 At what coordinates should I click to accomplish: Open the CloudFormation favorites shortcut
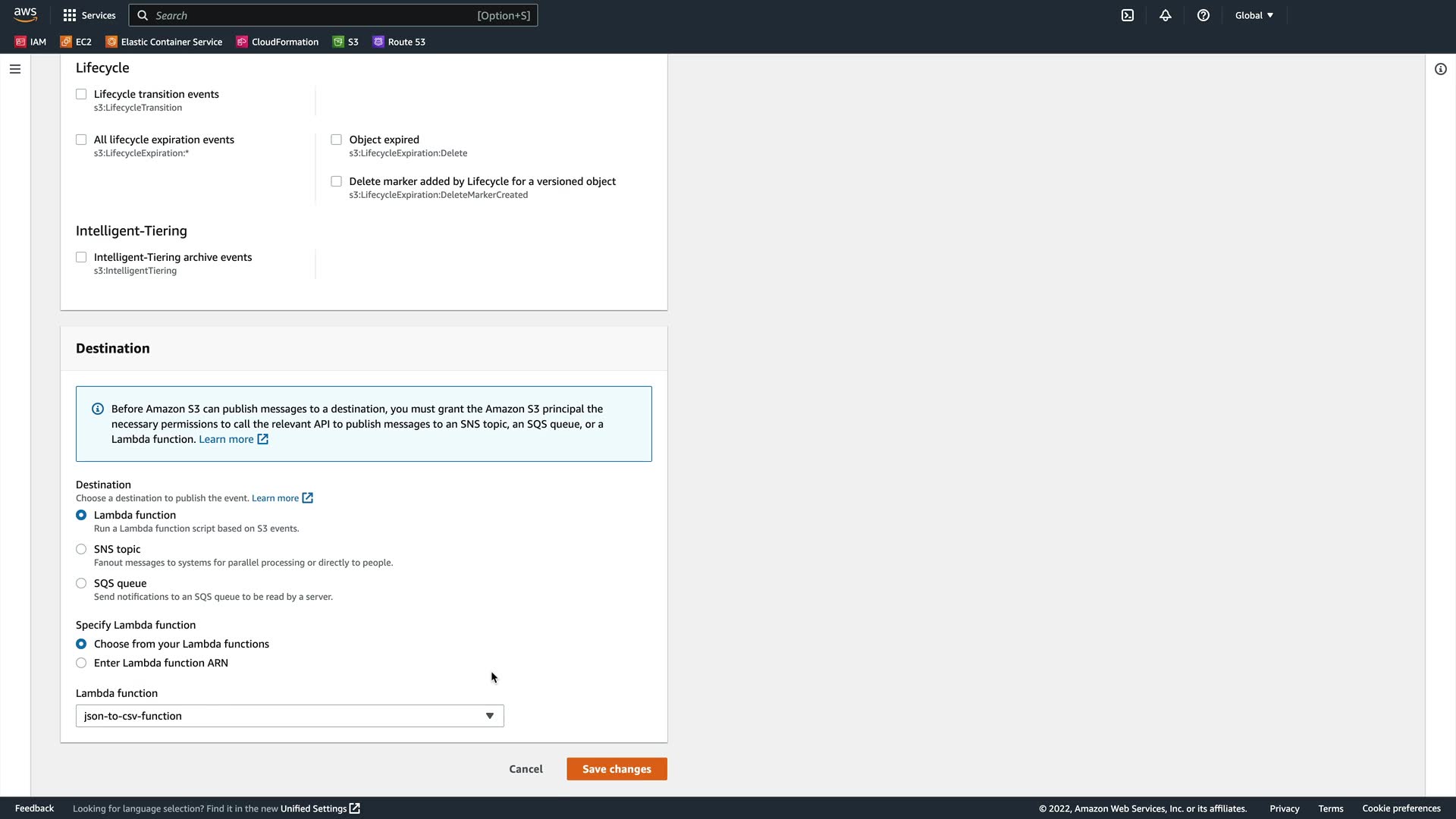pos(277,42)
